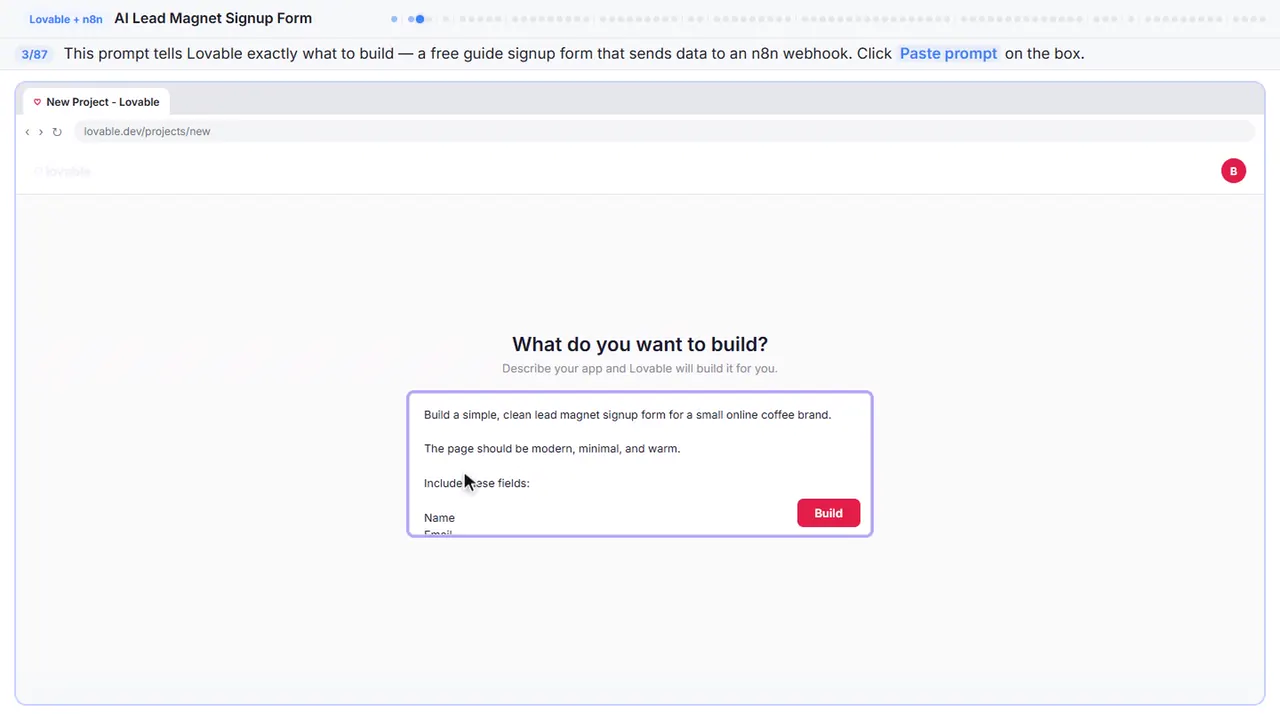The image size is (1280, 720).
Task: Select the New Project - Lovable tab
Action: coord(96,102)
